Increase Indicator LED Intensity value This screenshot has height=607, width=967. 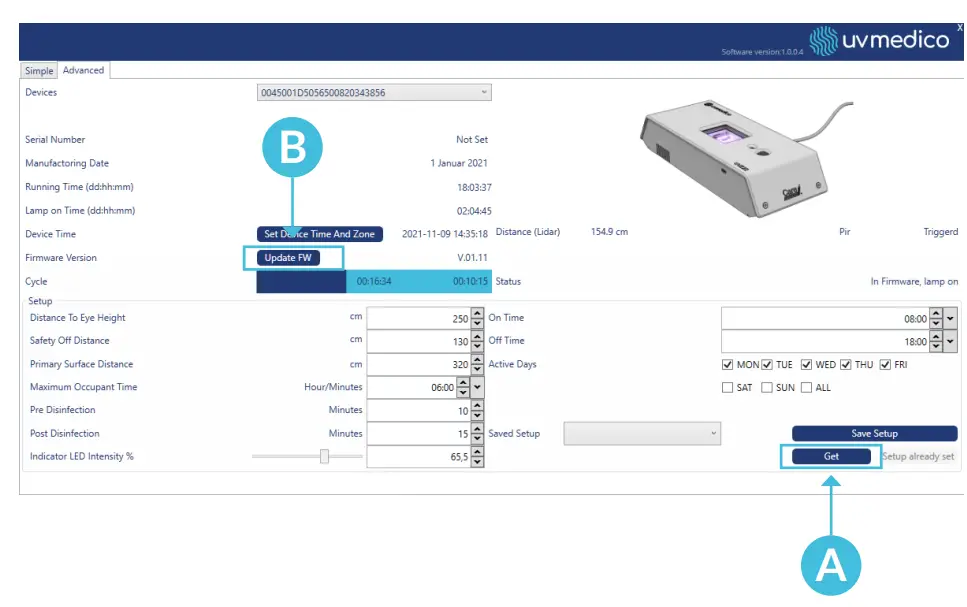pos(477,452)
